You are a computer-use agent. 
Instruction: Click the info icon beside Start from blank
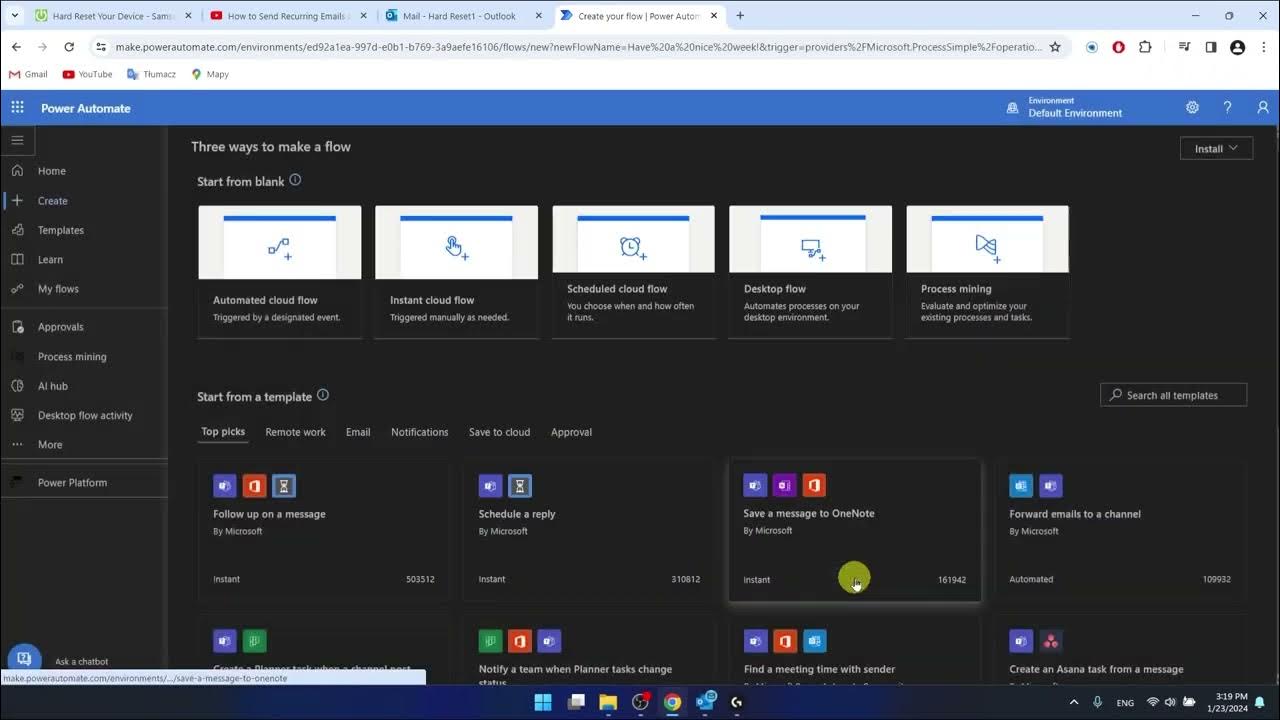(x=295, y=180)
